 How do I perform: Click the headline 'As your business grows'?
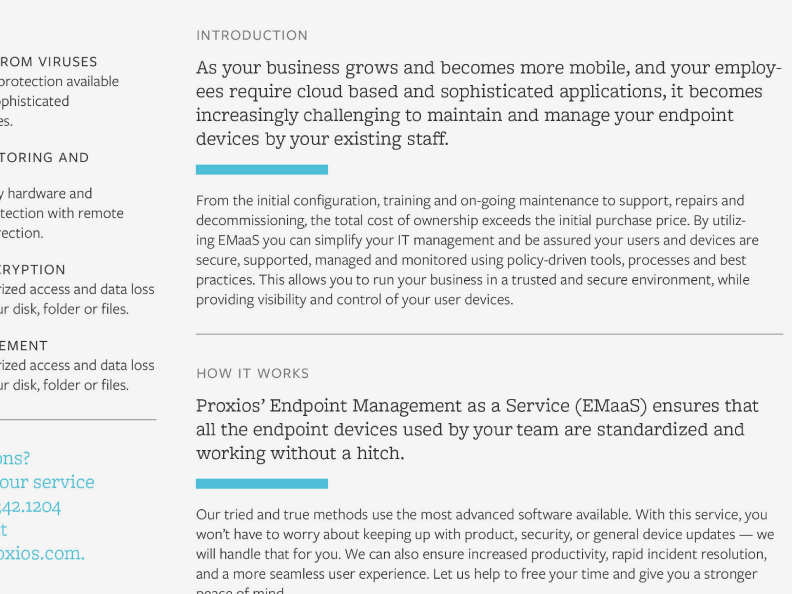pos(488,103)
